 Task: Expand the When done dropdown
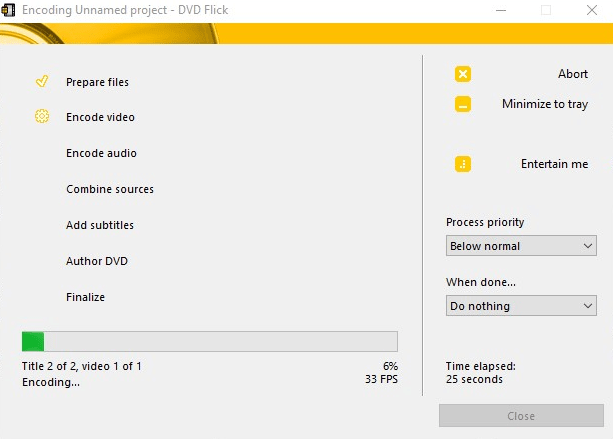520,306
